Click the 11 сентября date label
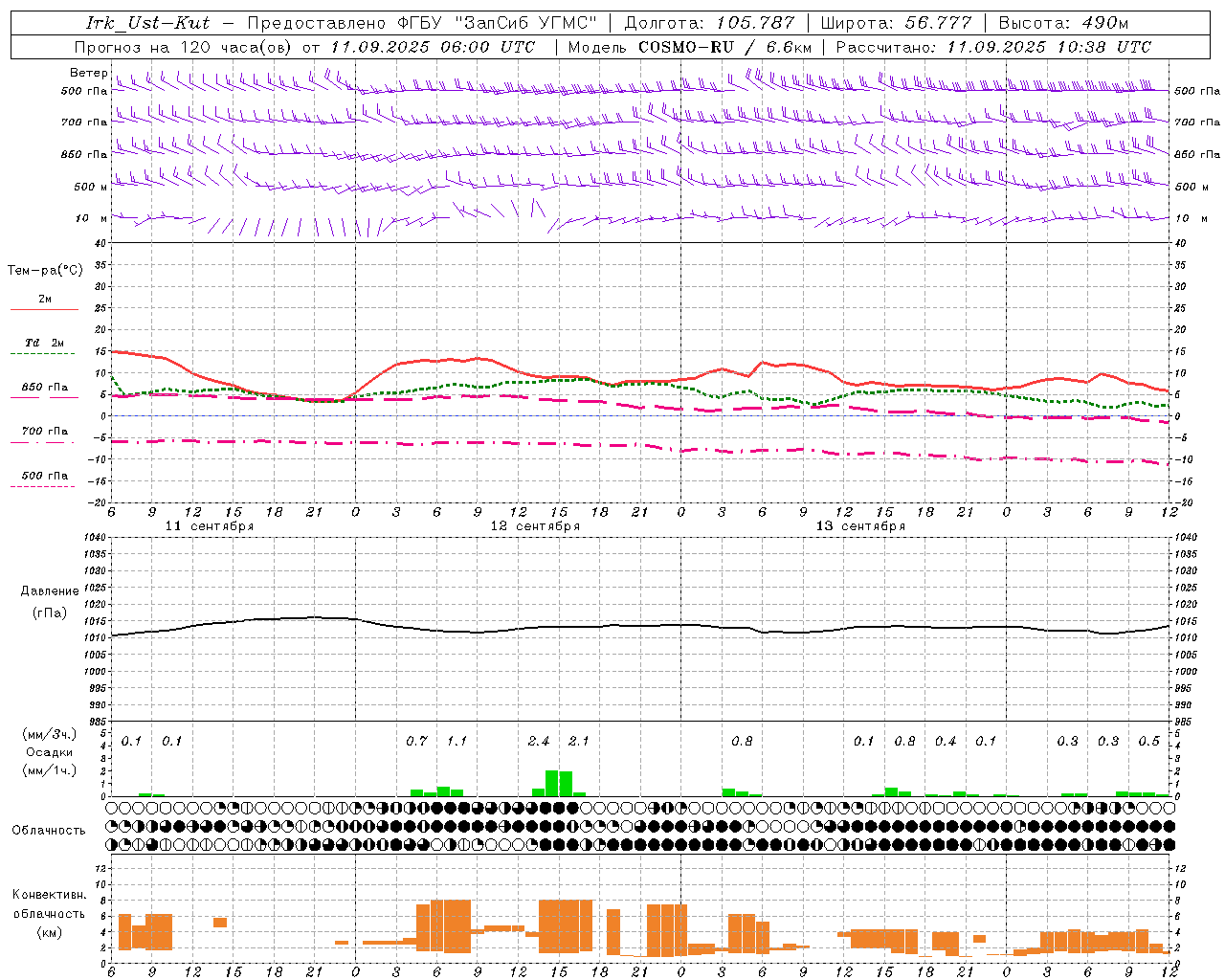The height and width of the screenshot is (980, 1225). tap(210, 525)
